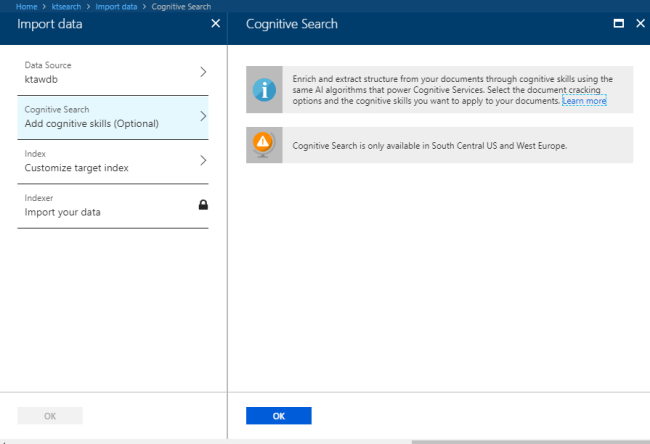Click the blue OK button
This screenshot has width=650, height=444.
click(279, 416)
